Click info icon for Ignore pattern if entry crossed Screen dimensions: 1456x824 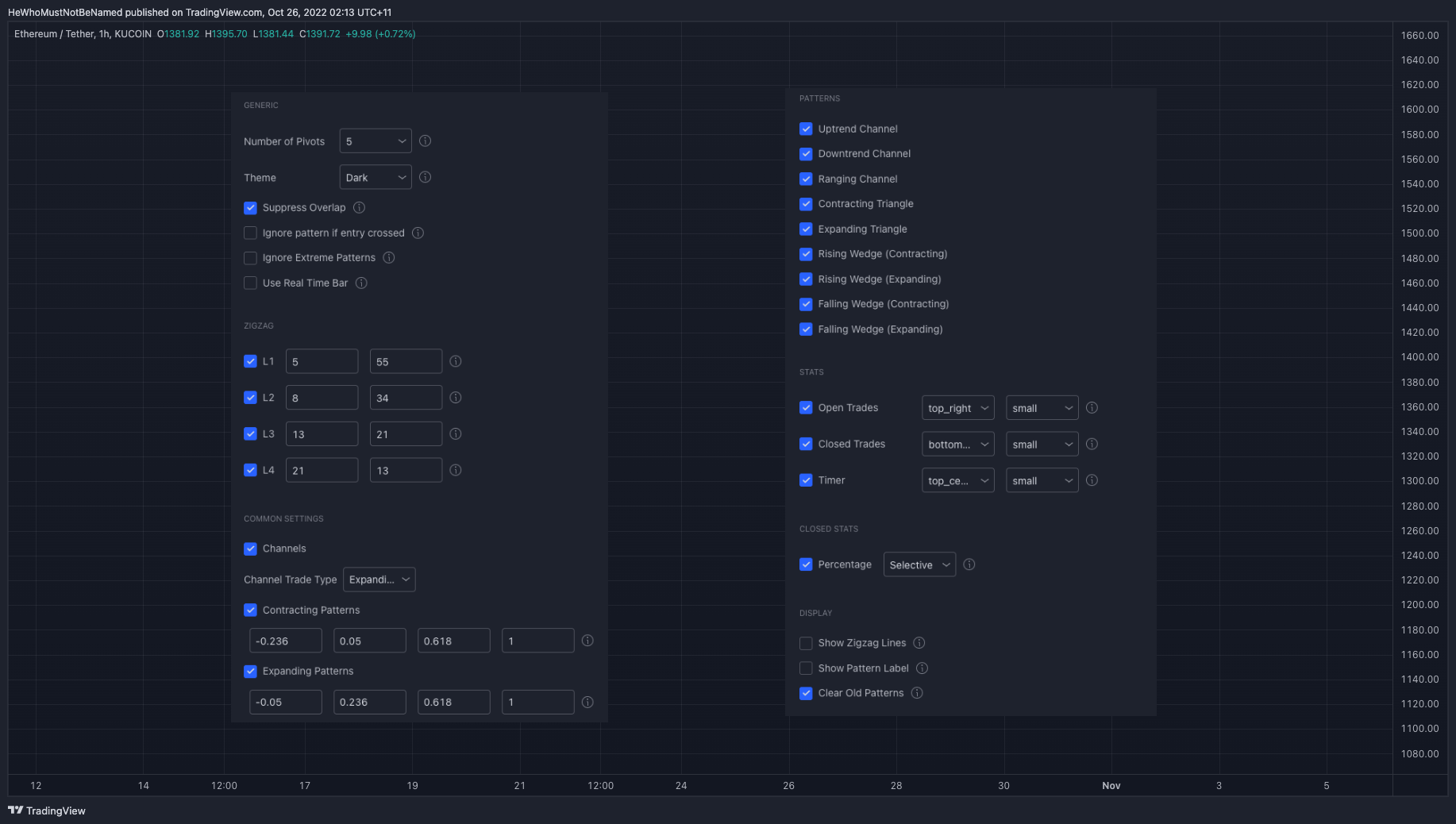pos(418,233)
